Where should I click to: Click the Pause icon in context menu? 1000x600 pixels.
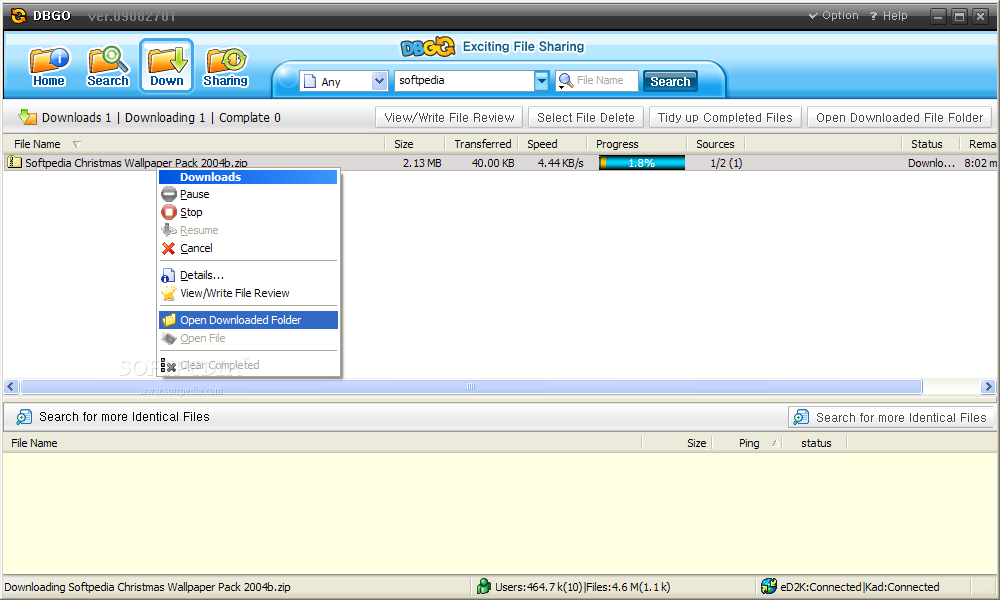click(x=168, y=194)
